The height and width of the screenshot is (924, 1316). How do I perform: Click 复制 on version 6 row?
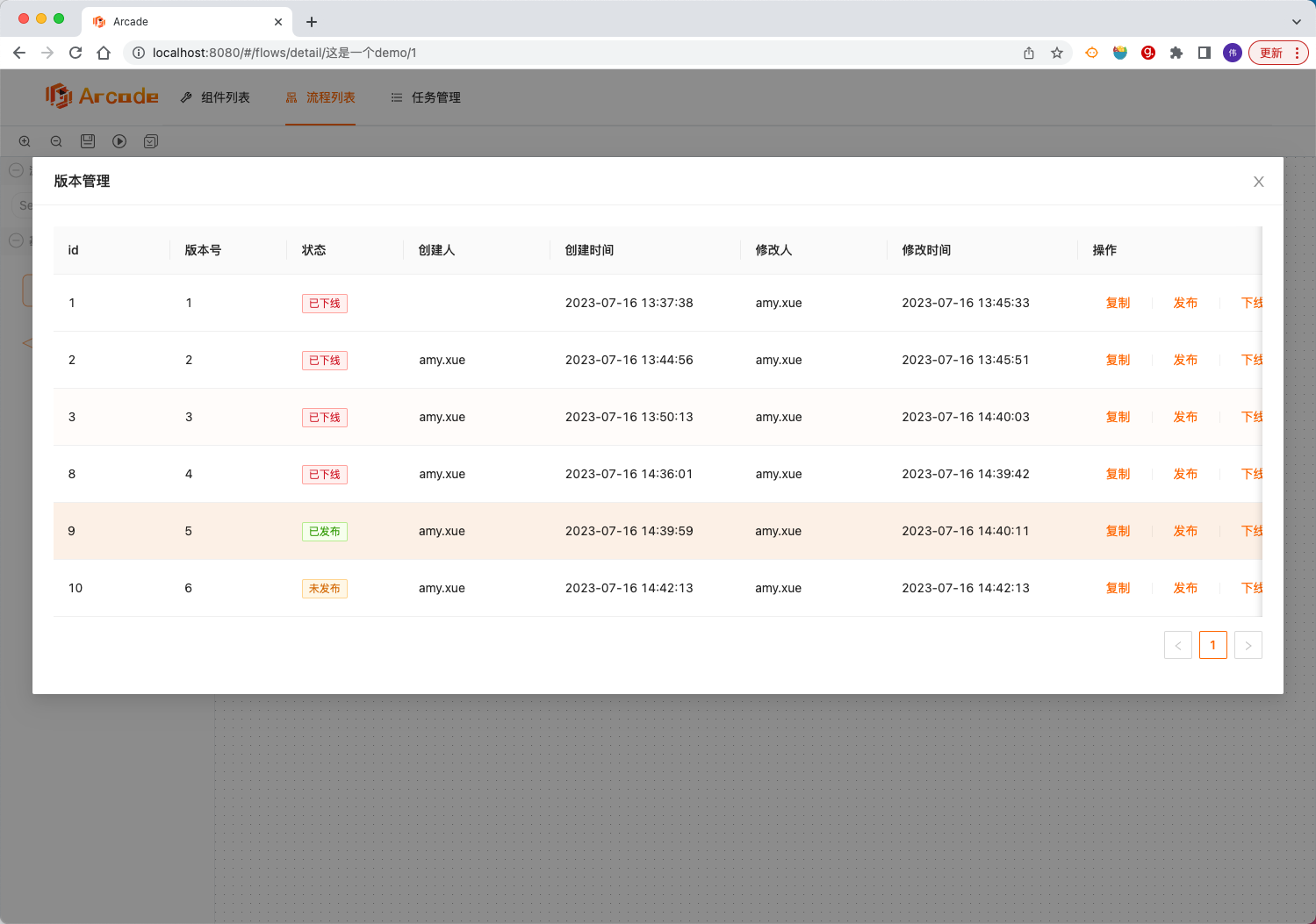pos(1118,588)
